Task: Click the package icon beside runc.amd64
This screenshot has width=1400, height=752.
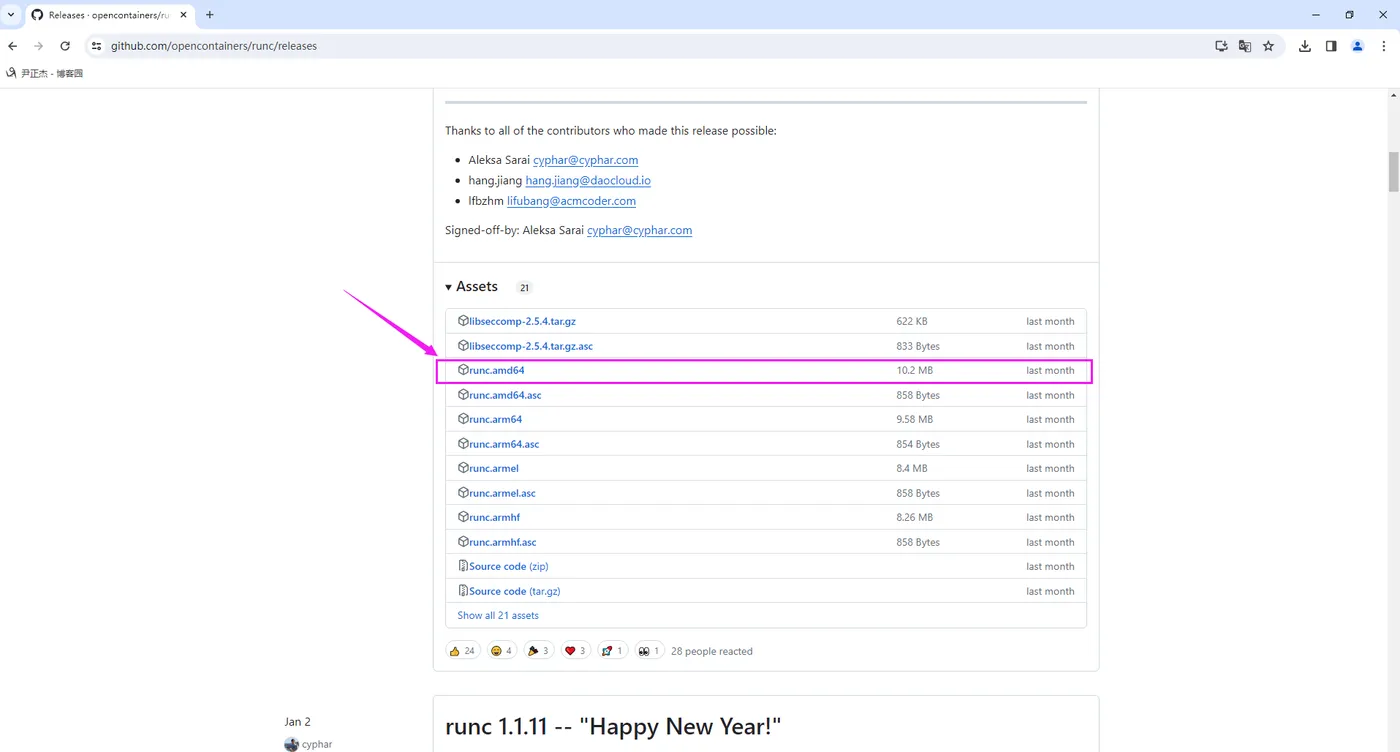Action: click(463, 370)
